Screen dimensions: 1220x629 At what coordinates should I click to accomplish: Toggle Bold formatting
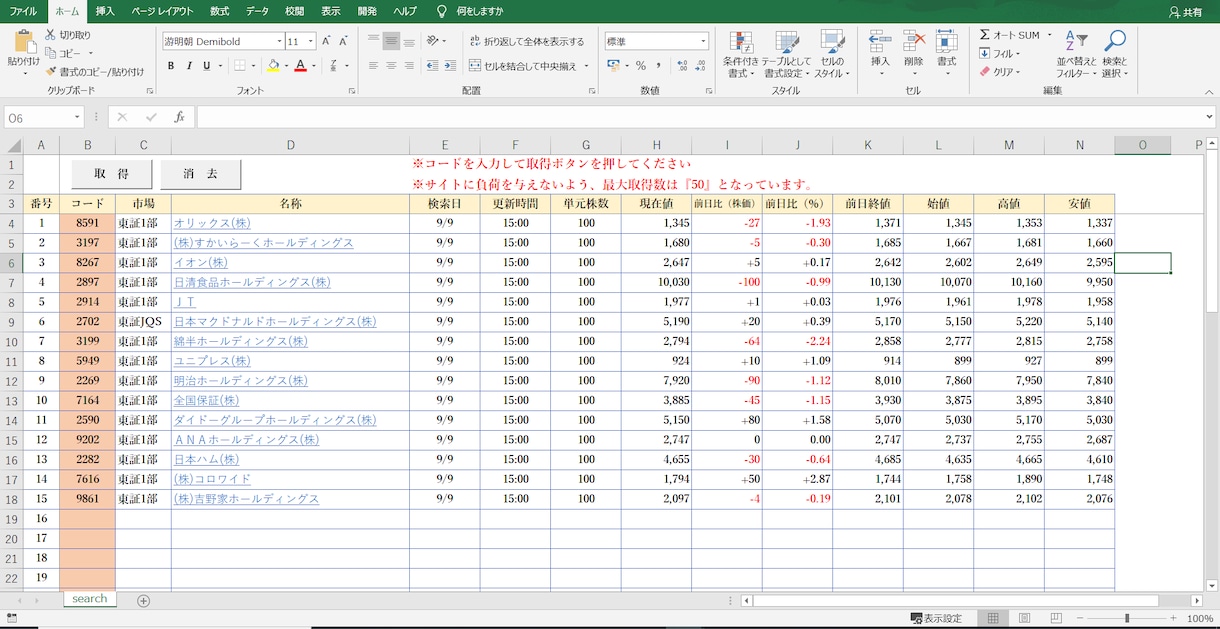pos(171,66)
